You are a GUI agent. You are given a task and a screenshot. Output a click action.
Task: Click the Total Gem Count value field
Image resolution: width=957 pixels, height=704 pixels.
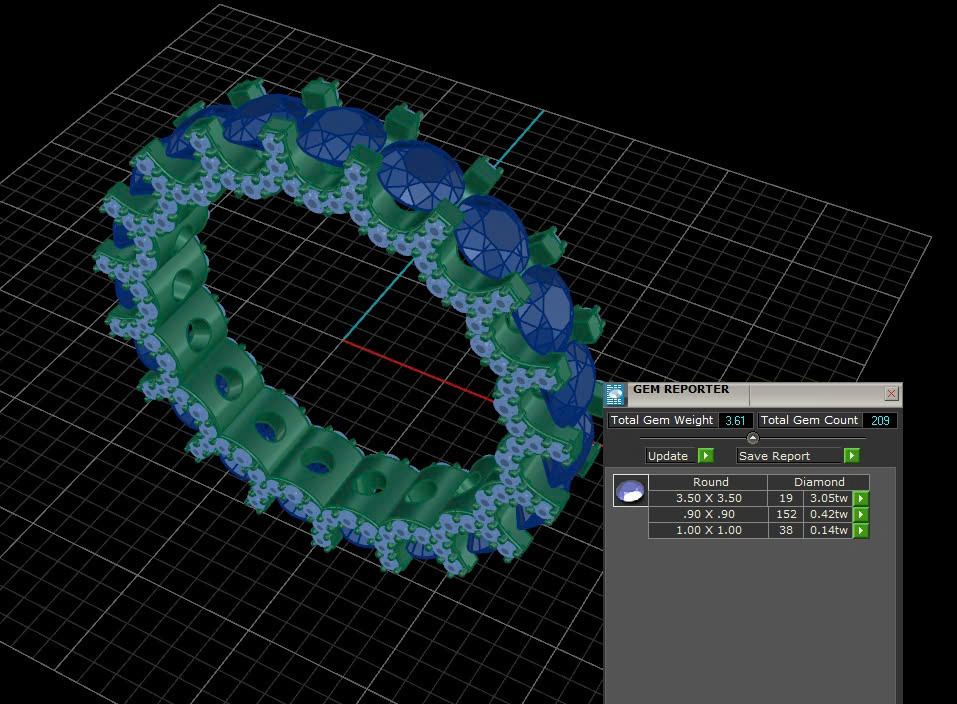(x=880, y=421)
